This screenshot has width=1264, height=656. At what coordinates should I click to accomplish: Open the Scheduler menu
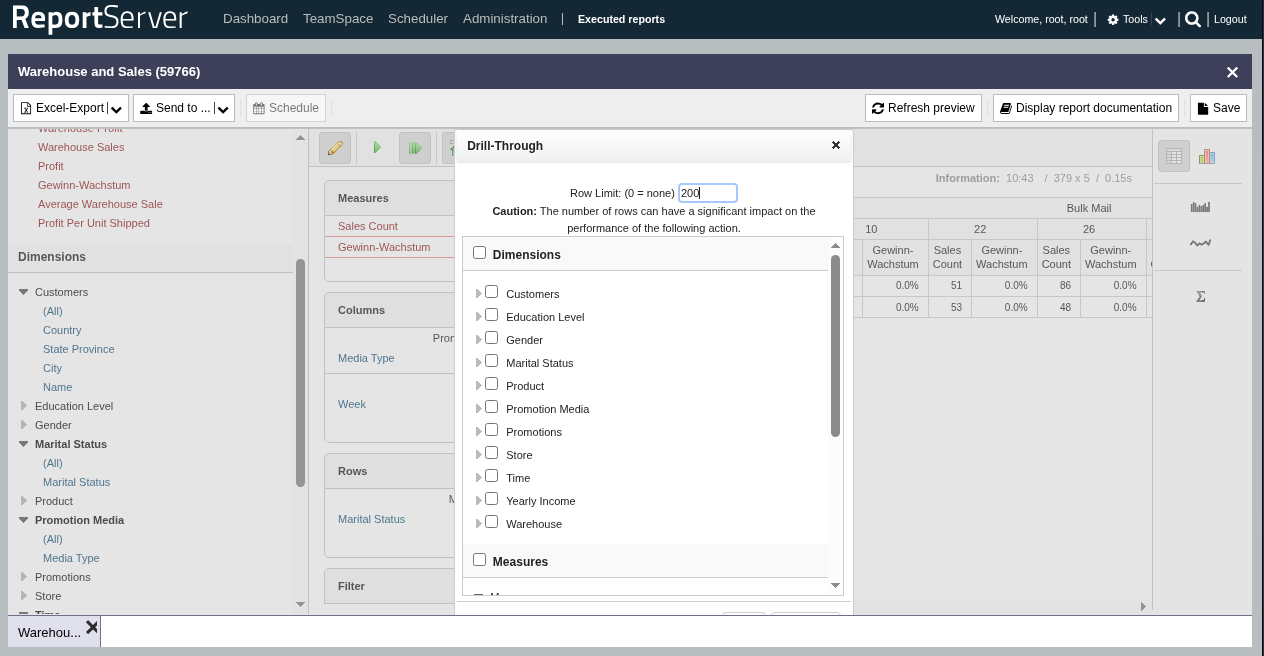(418, 19)
